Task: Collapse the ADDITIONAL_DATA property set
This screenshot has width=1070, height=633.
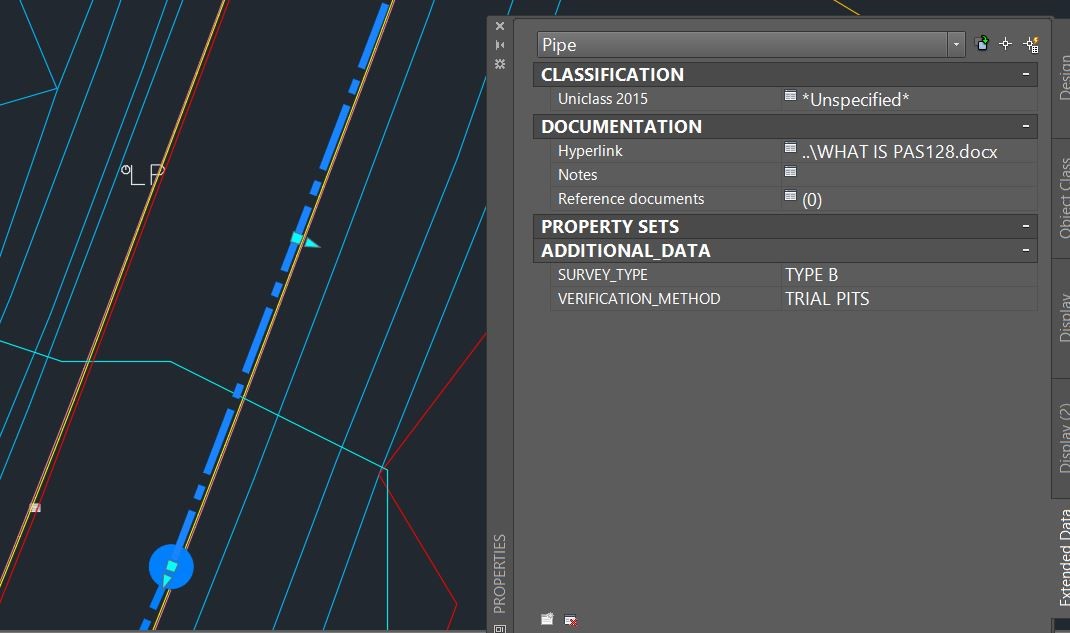Action: (1026, 250)
